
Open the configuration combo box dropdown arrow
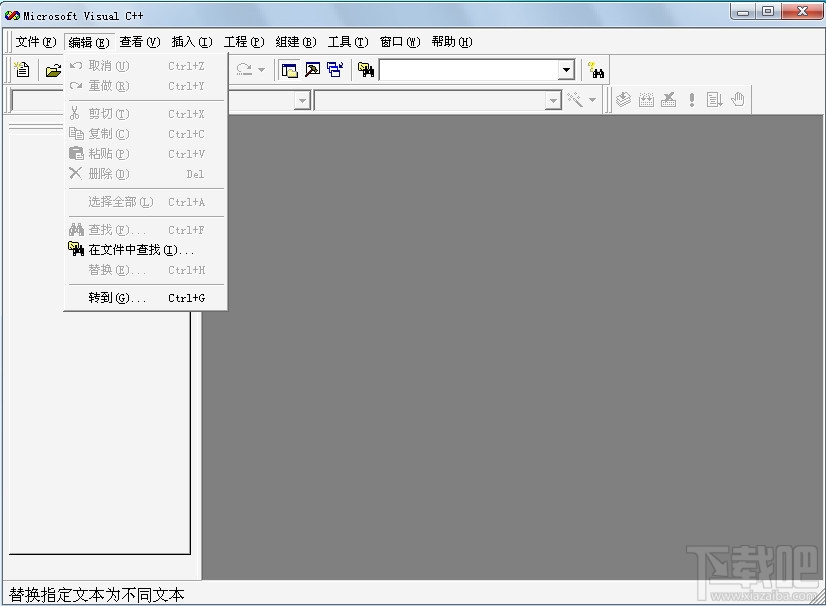coord(555,100)
